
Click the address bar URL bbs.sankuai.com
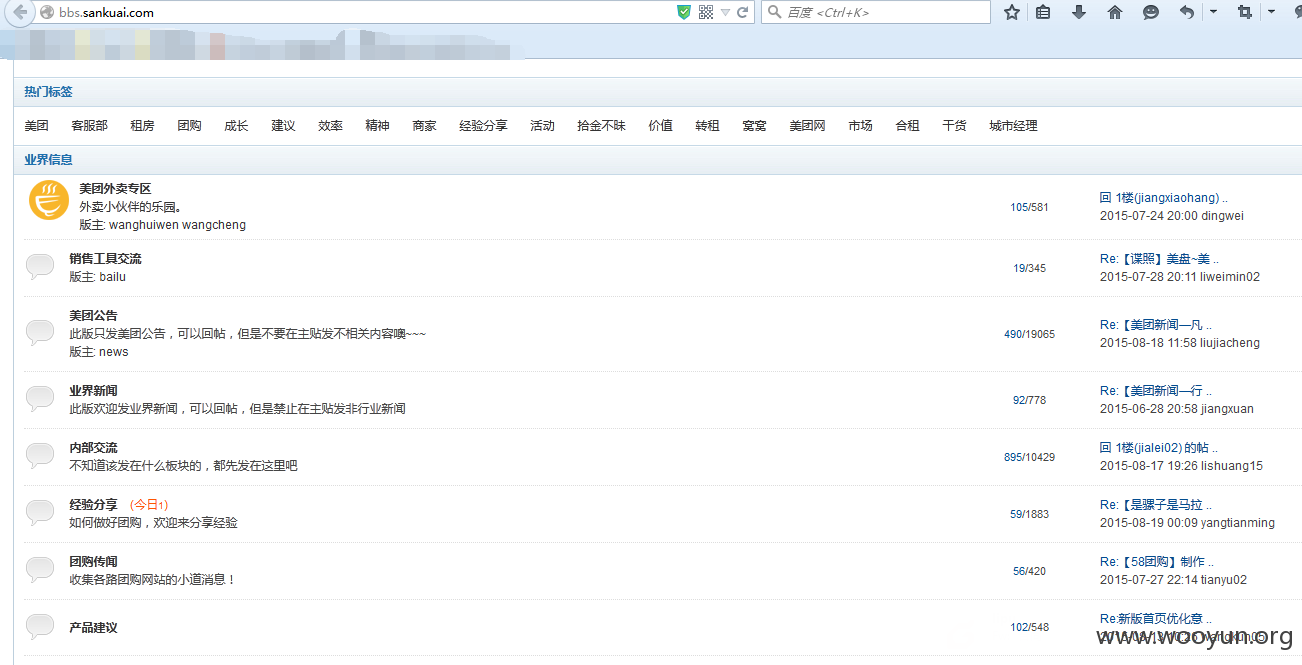pos(107,13)
